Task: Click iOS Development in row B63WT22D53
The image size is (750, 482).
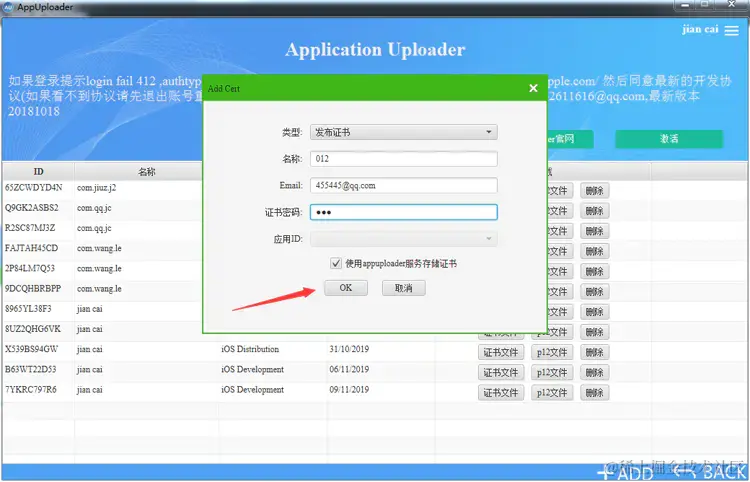Action: 253,370
